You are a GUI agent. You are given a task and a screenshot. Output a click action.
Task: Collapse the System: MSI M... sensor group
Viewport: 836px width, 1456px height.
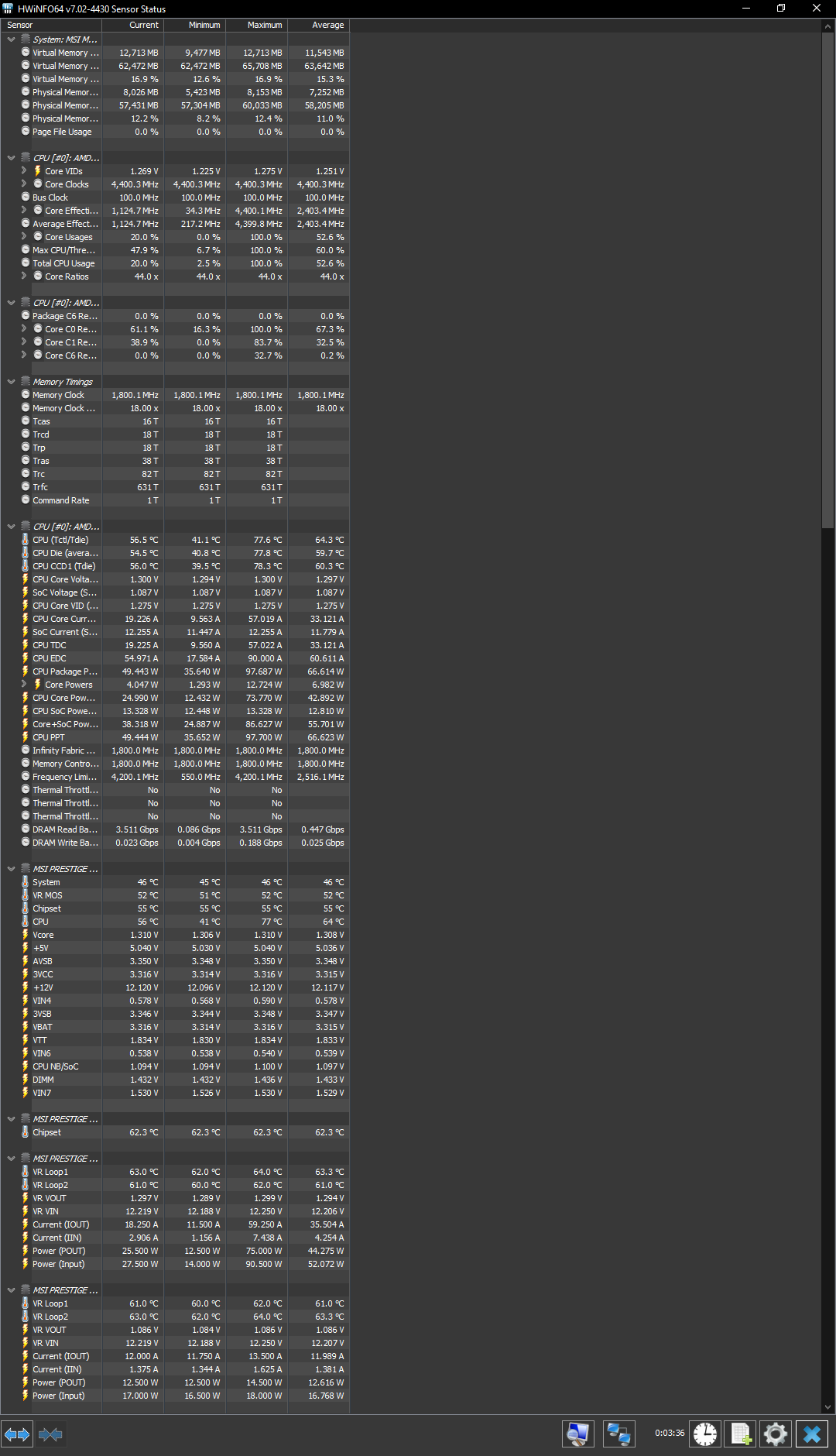[x=11, y=39]
